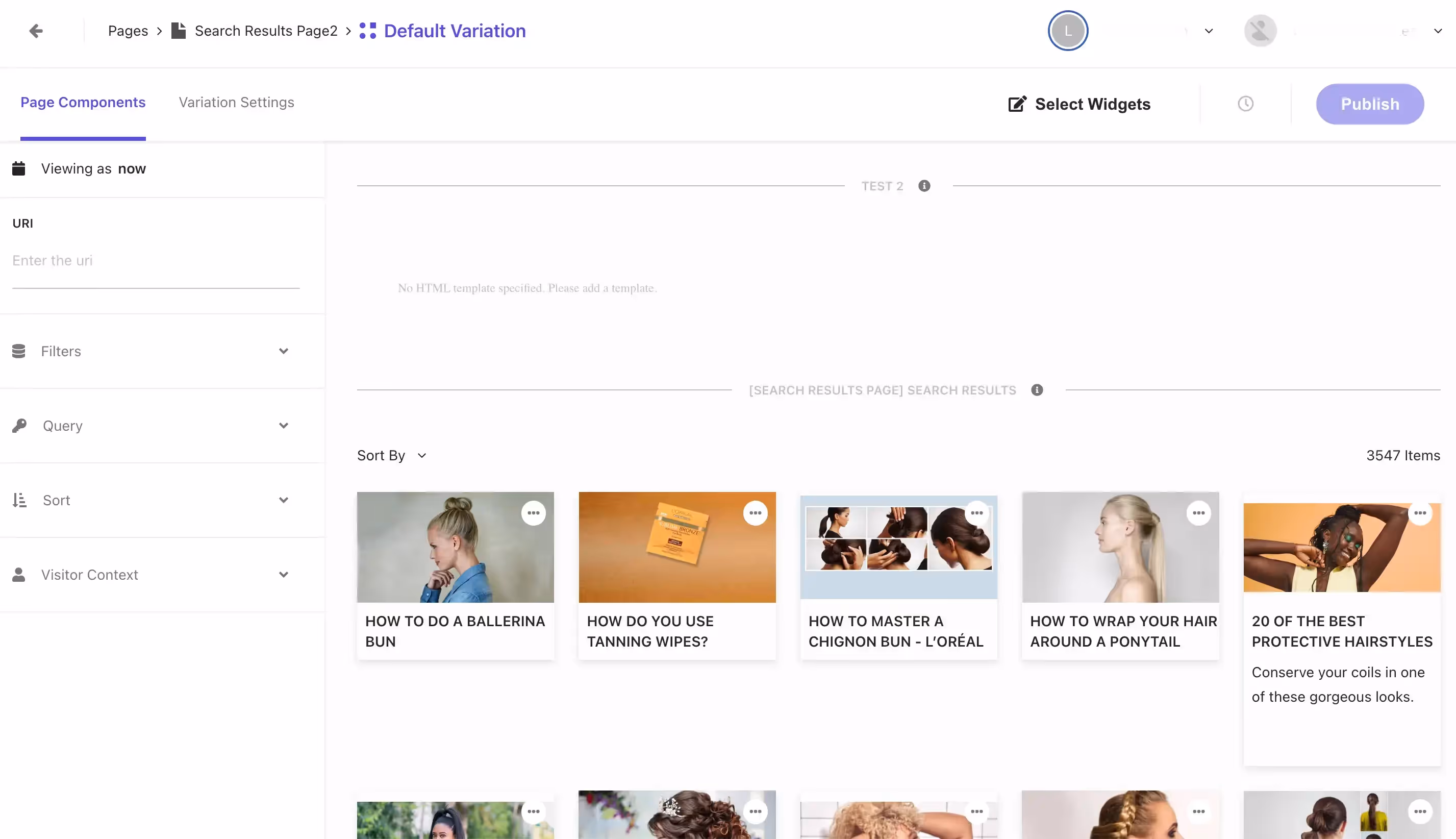Switch to the Variation Settings tab
The image size is (1456, 839).
[236, 102]
